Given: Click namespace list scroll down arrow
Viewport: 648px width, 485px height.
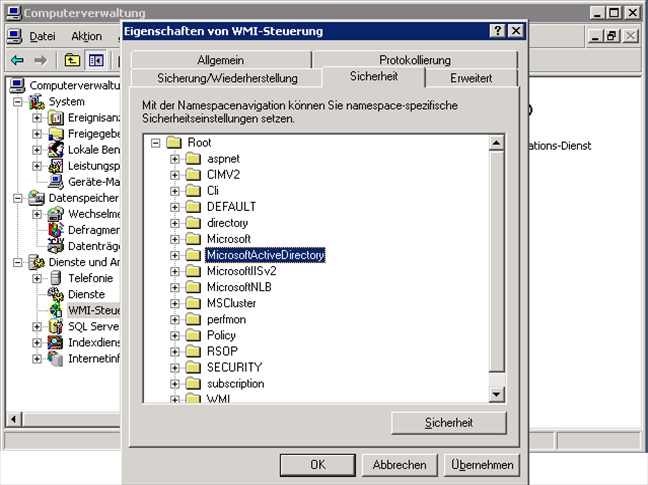Looking at the screenshot, I should [x=496, y=394].
